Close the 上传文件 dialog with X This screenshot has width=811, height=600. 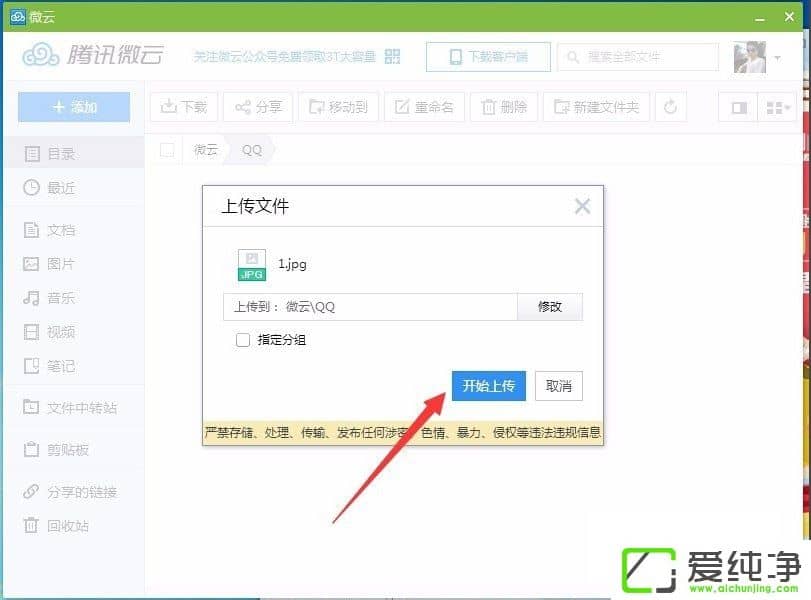[x=582, y=207]
